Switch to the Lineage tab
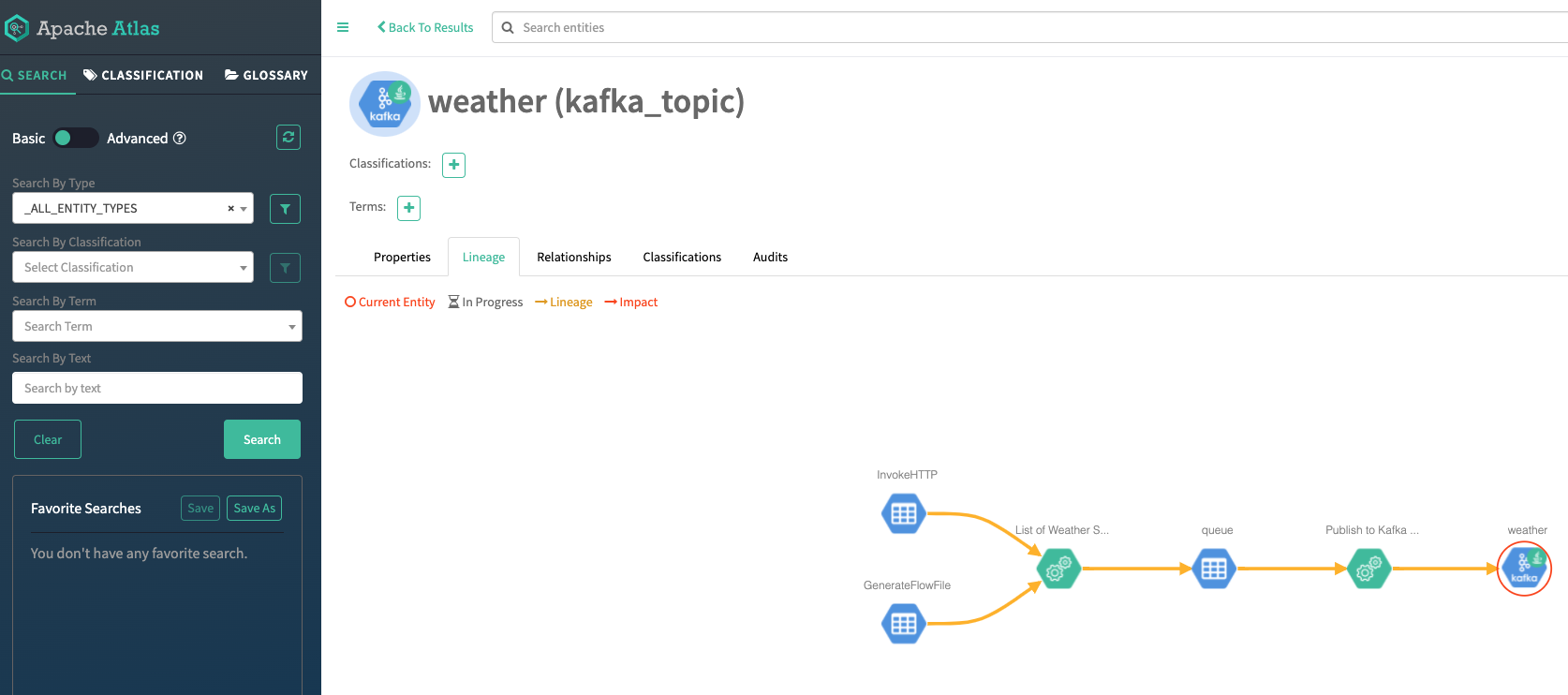 click(x=483, y=257)
